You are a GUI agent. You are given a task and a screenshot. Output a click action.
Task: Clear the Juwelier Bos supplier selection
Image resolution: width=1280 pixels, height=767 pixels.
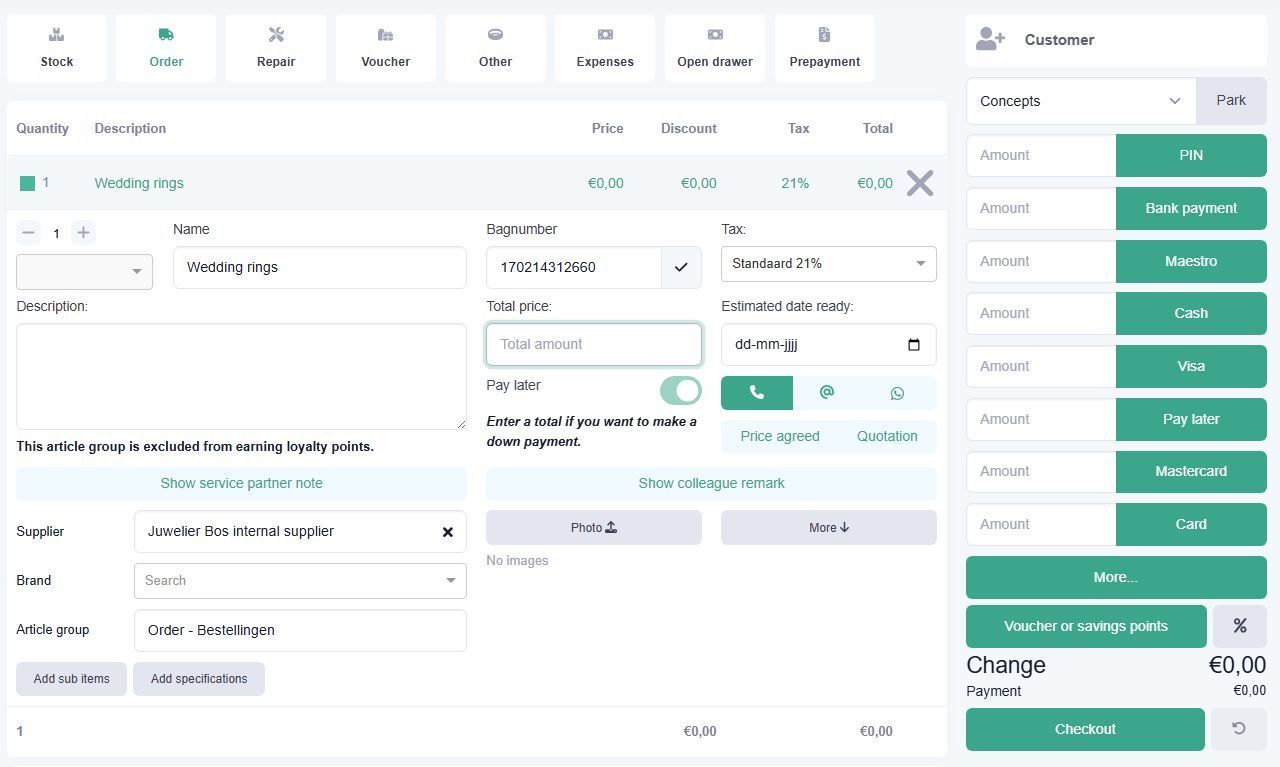click(x=448, y=532)
